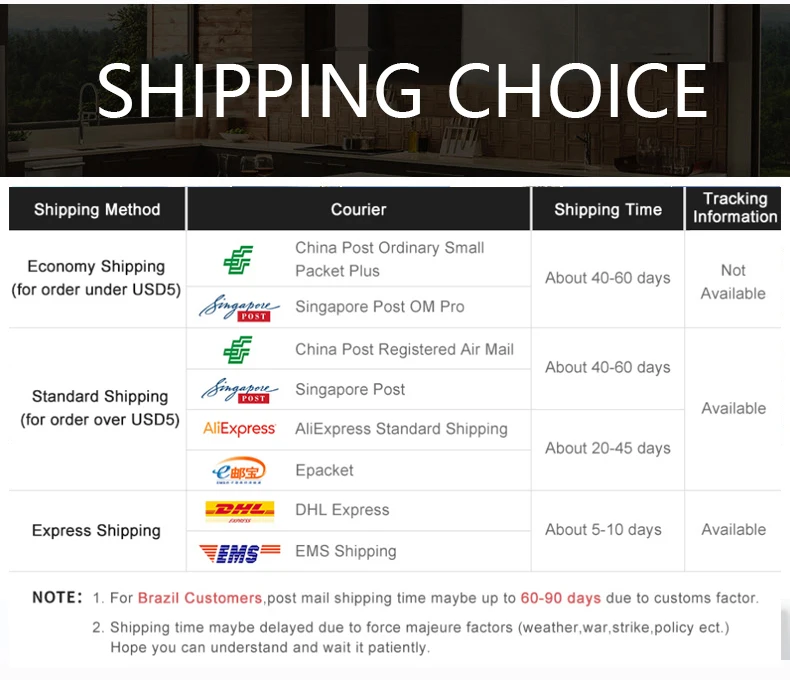The width and height of the screenshot is (790, 680).
Task: Click the Singapore Post logo beside OM Pro
Action: click(239, 307)
